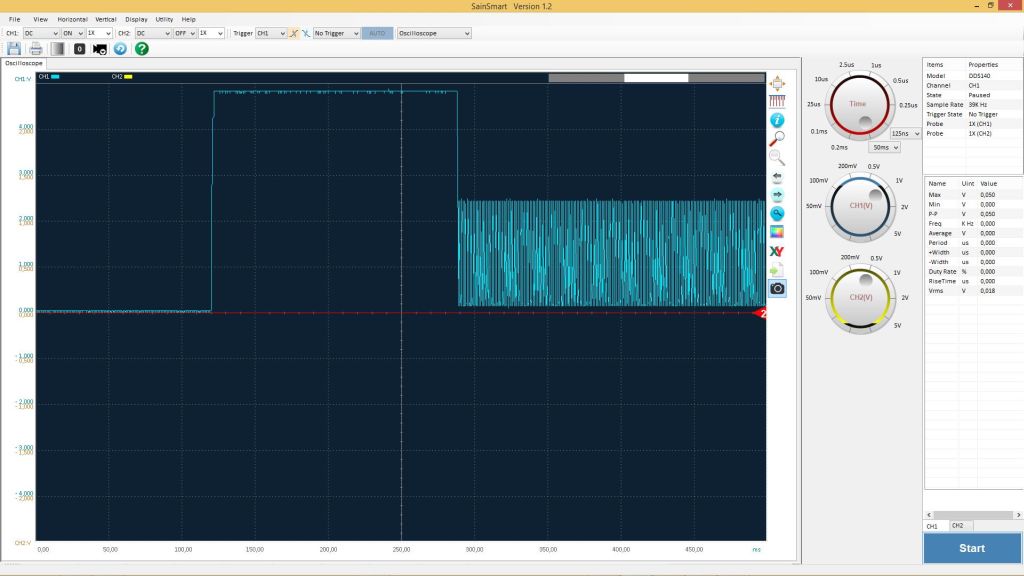Click the Duty Rate measurement row

pyautogui.click(x=973, y=272)
